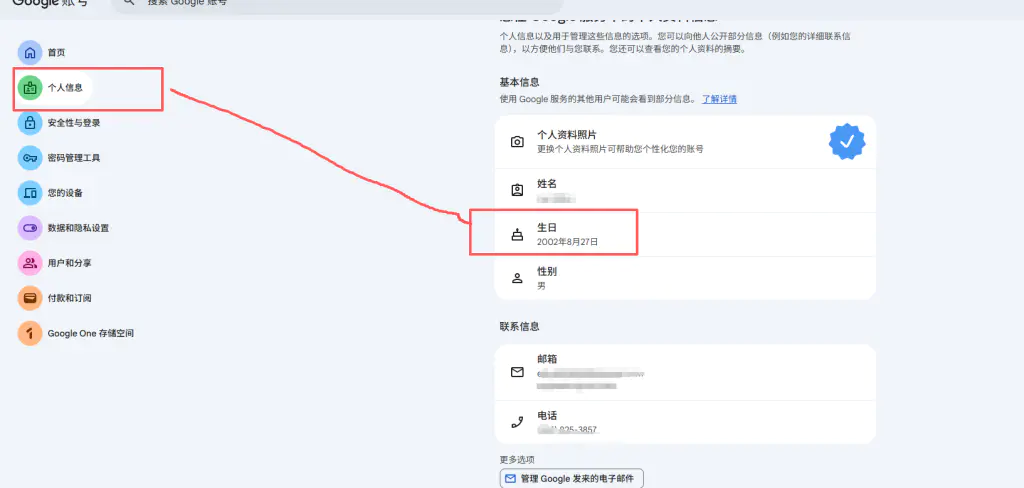Viewport: 1024px width, 488px height.
Task: Click the 密码管理工具 key icon
Action: [30, 158]
